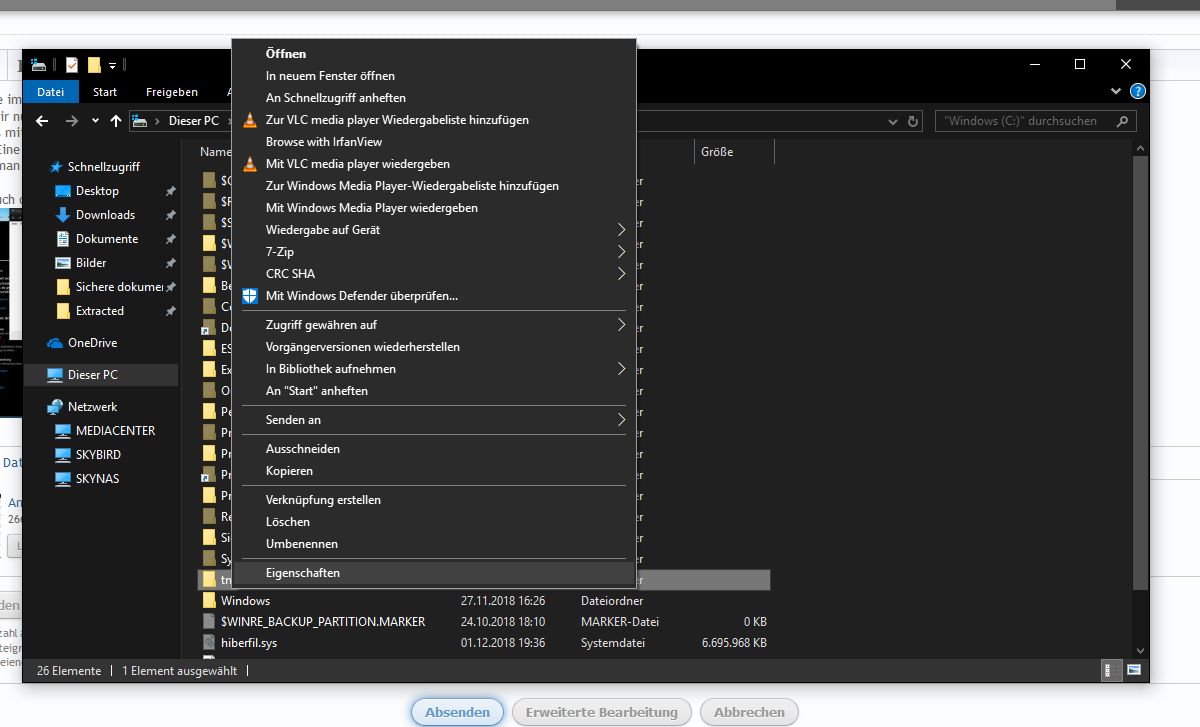Switch to the Freigeben ribbon tab
The width and height of the screenshot is (1200, 727).
click(x=172, y=92)
